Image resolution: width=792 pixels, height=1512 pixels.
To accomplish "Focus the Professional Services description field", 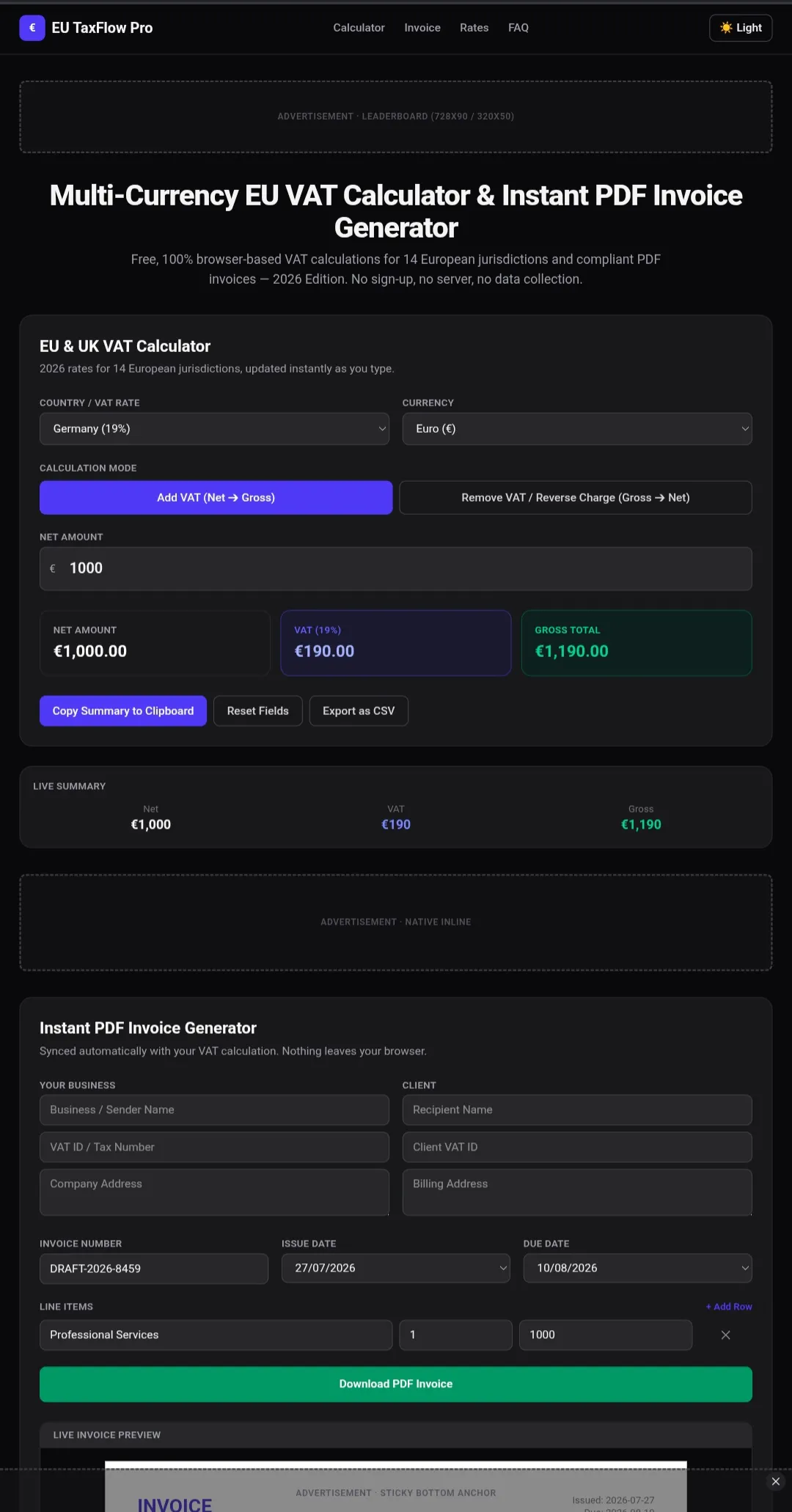I will (x=216, y=1335).
